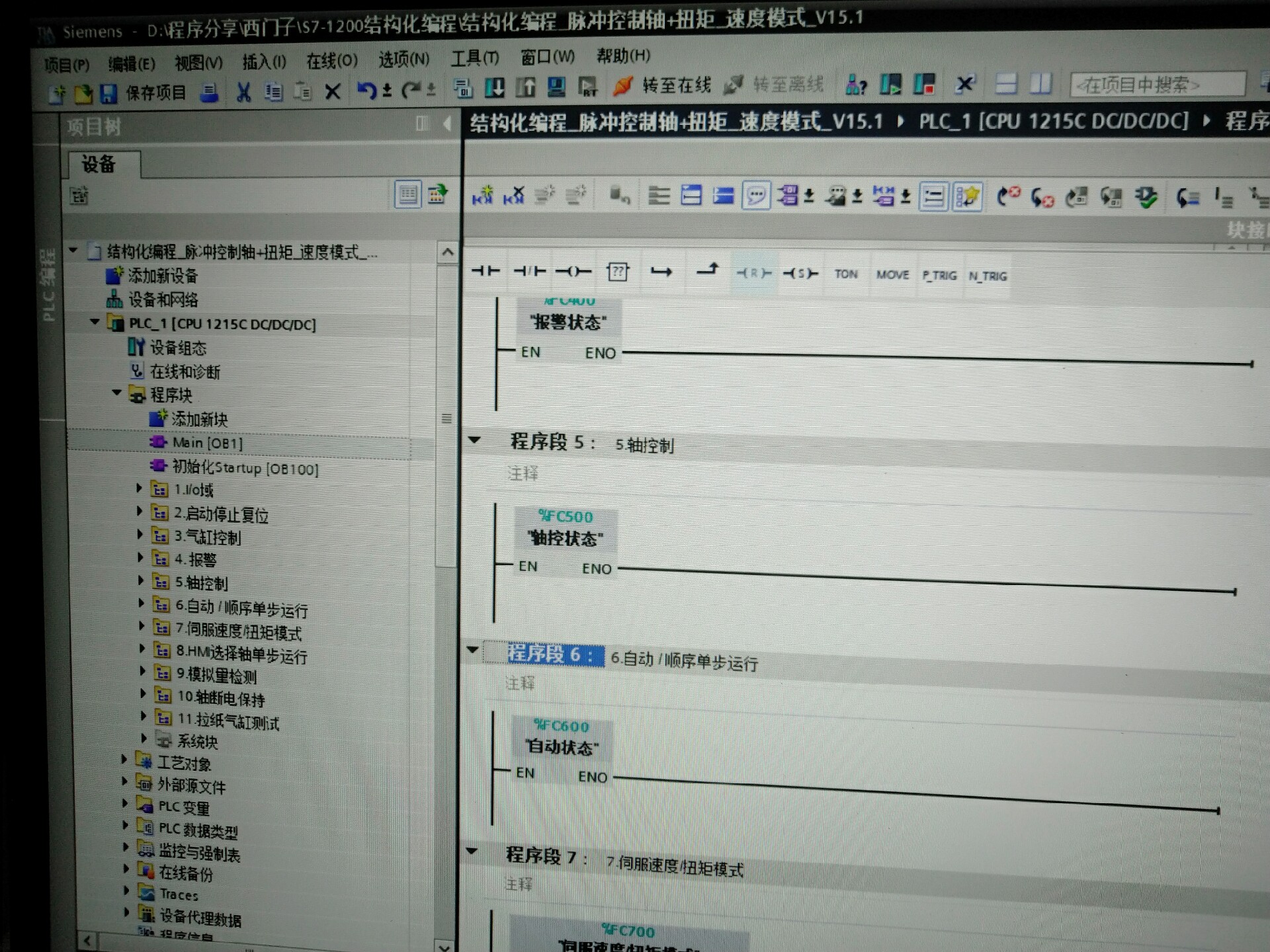
Task: Open the 在线(O) menu
Action: 331,61
